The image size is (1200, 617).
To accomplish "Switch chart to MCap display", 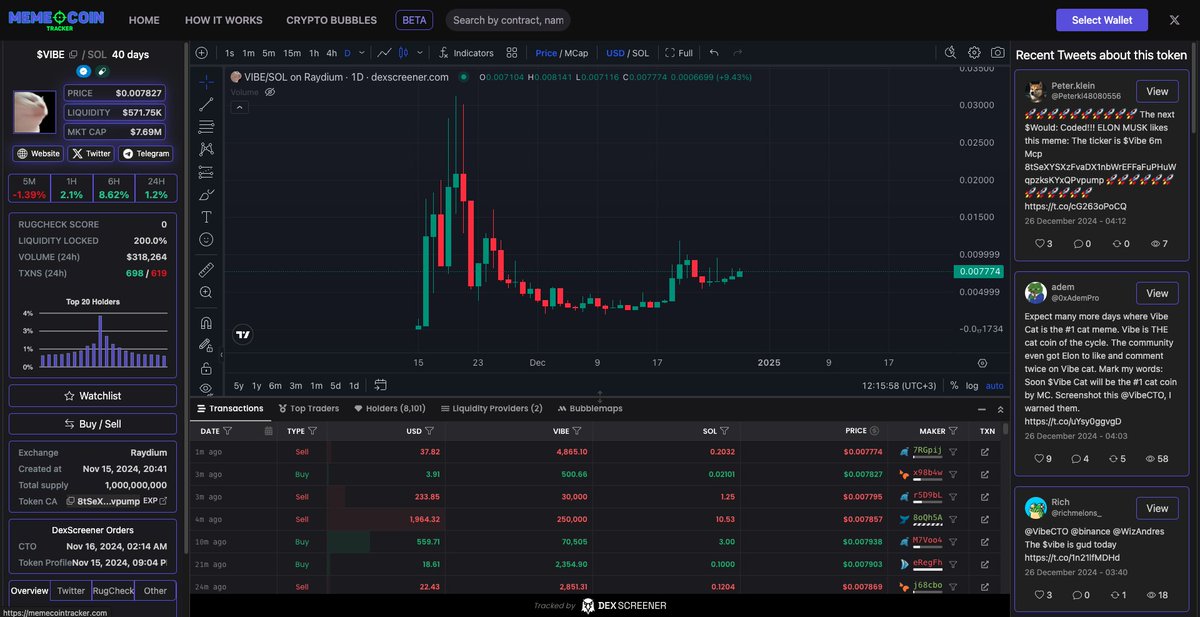I will click(576, 53).
